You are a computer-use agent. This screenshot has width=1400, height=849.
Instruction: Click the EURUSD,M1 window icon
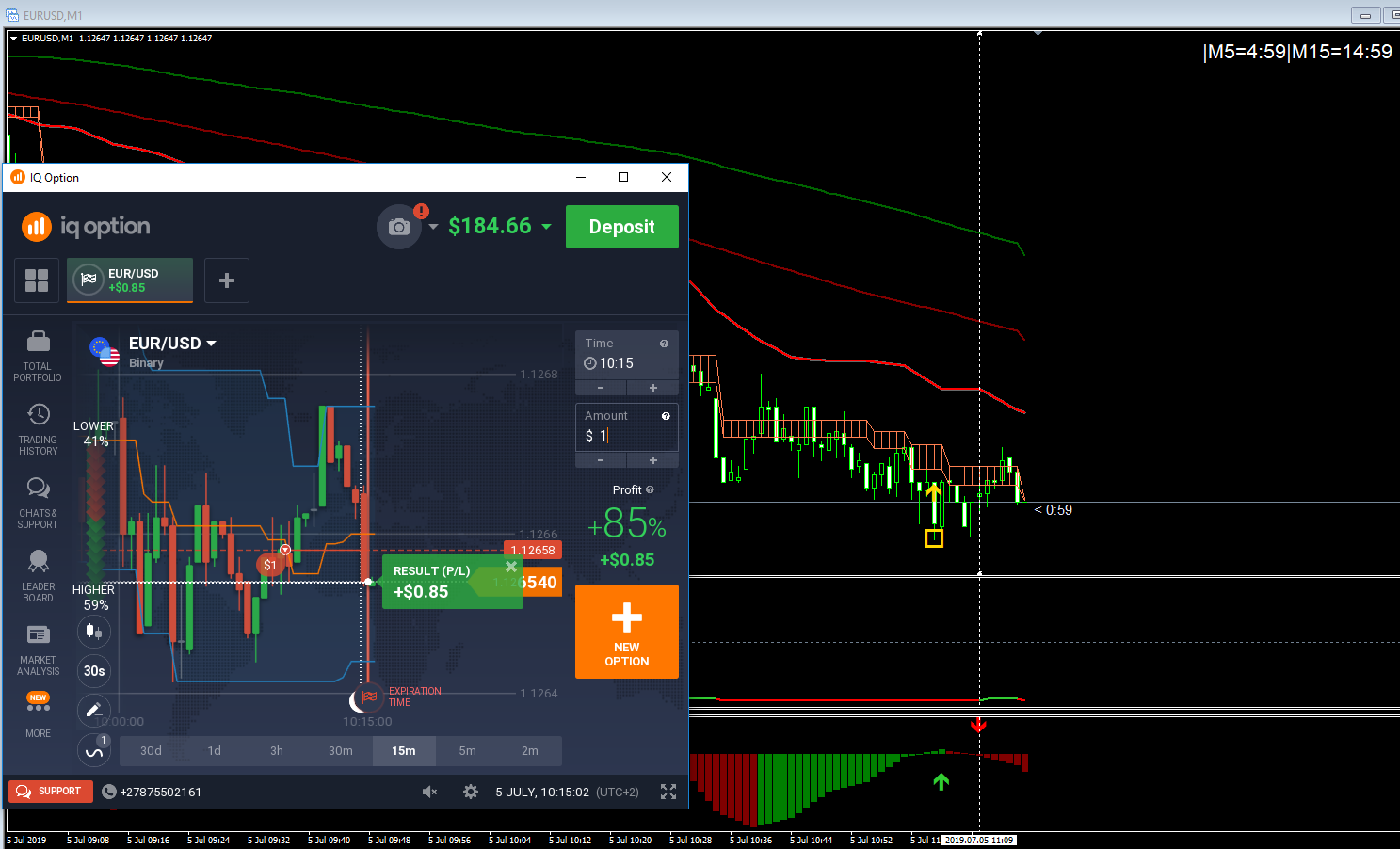(12, 15)
